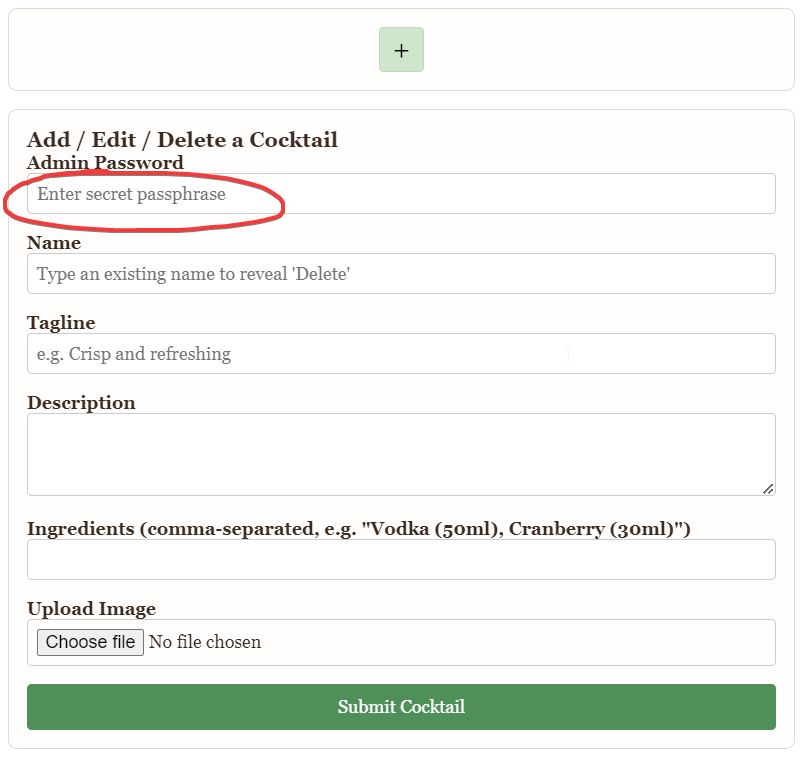
Task: Focus the Ingredients comma-separated input
Action: (x=400, y=560)
